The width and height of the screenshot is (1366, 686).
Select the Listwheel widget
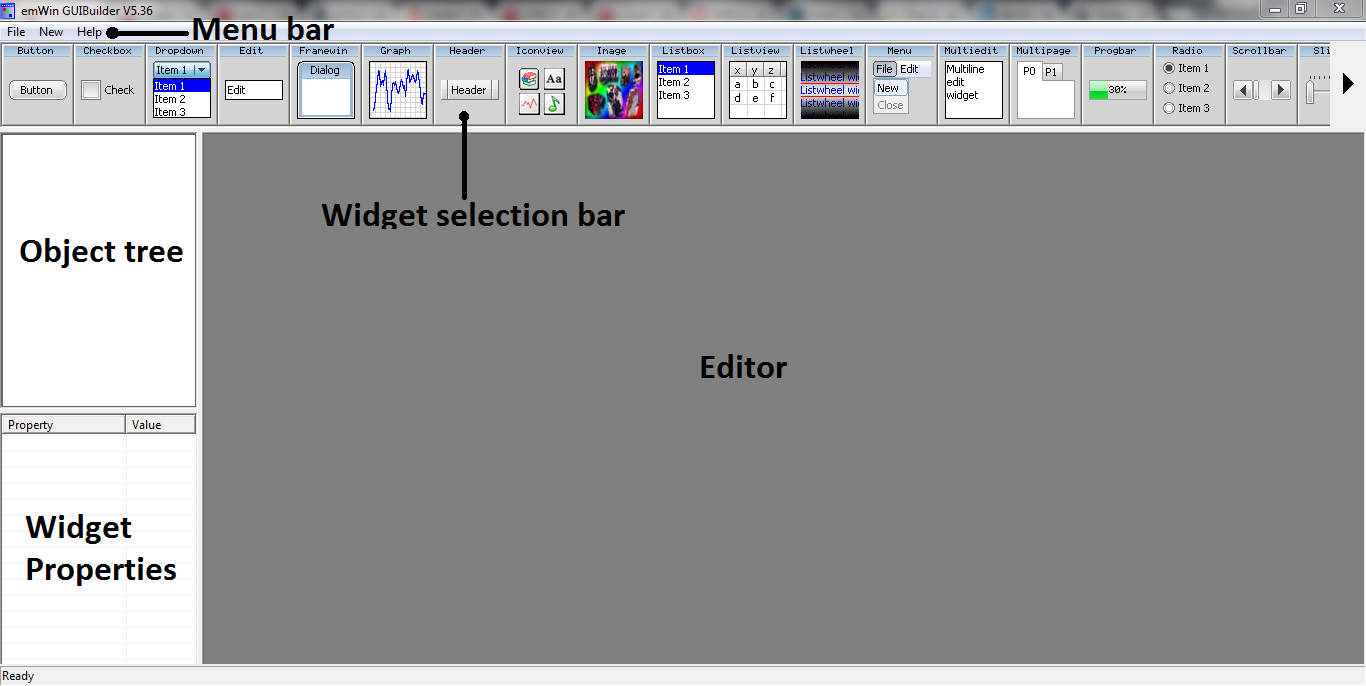pos(829,88)
